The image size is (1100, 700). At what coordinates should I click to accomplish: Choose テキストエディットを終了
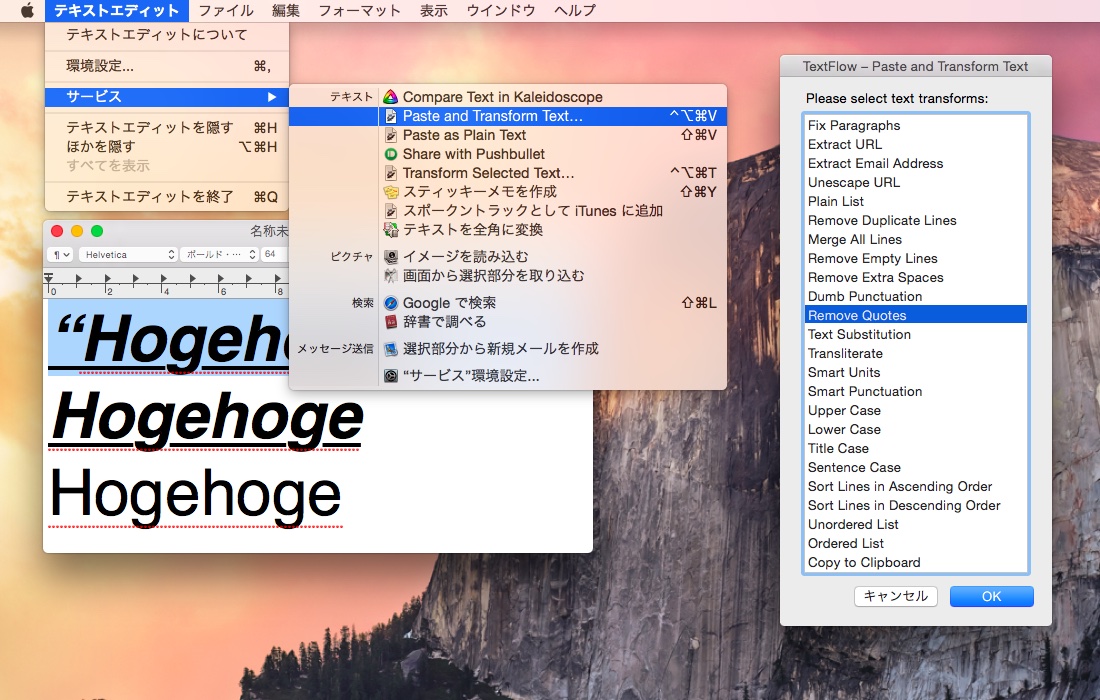pos(167,196)
